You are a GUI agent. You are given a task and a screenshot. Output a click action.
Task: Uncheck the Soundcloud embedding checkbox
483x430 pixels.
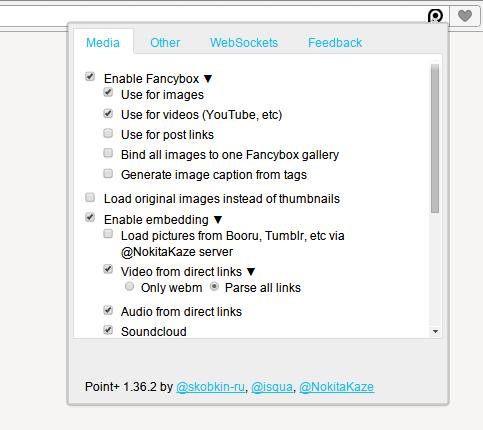(108, 330)
